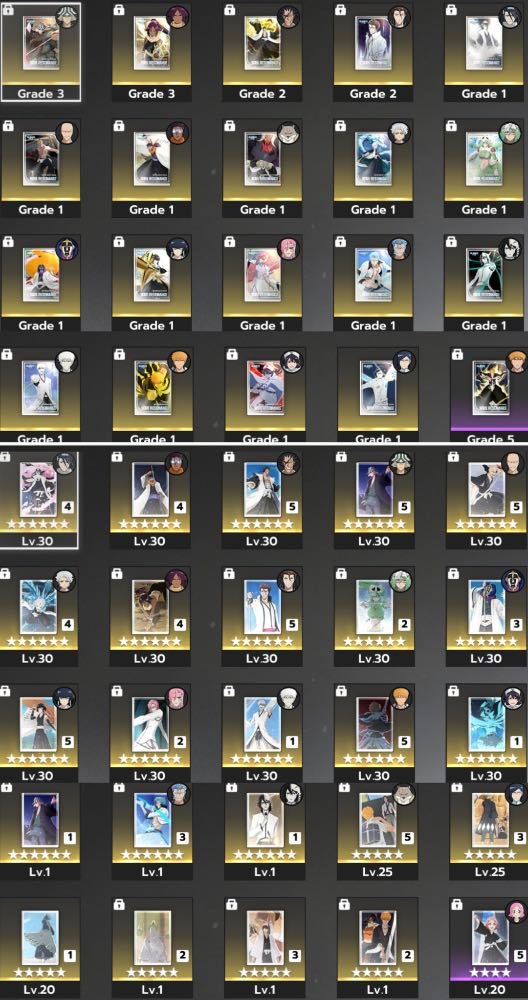Choose the Lv.30 card showing number 3
The width and height of the screenshot is (528, 1000).
(487, 617)
